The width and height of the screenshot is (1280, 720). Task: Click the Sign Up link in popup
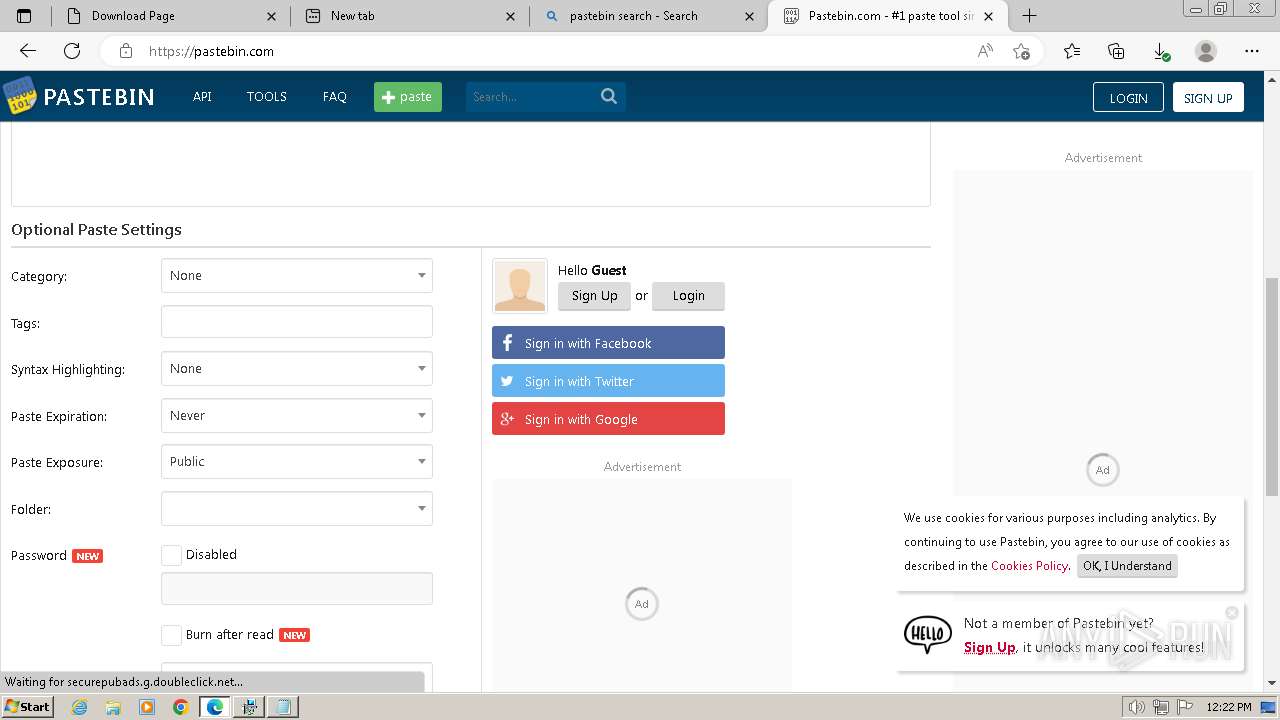pos(990,648)
